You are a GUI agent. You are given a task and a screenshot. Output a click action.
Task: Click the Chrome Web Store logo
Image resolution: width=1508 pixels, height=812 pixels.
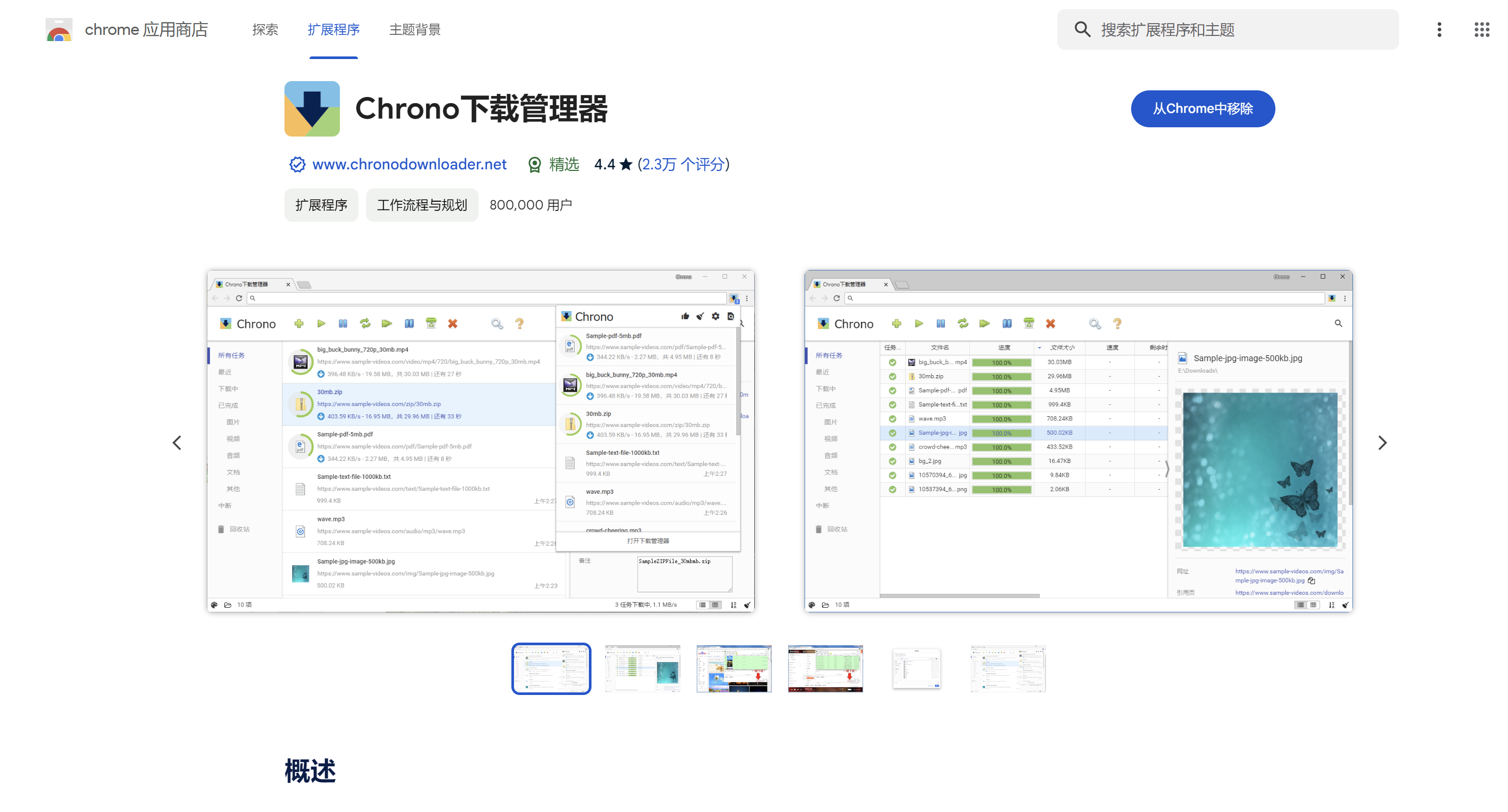[x=59, y=29]
